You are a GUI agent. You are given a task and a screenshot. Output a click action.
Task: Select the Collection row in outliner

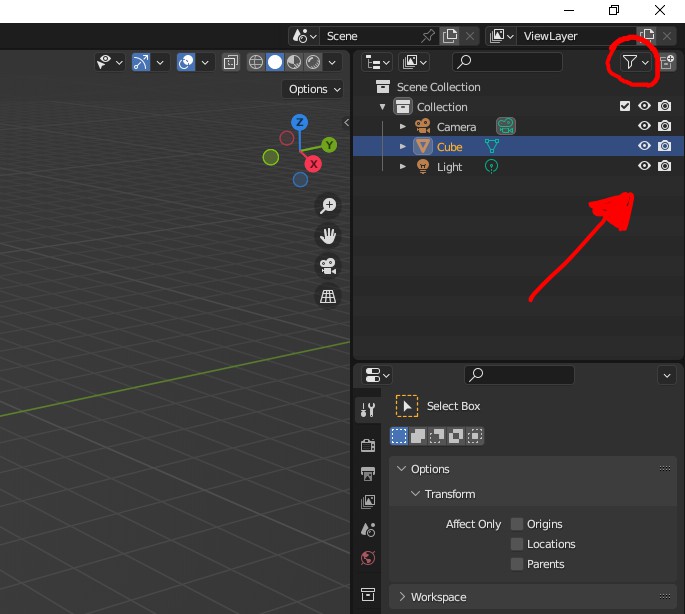coord(518,107)
